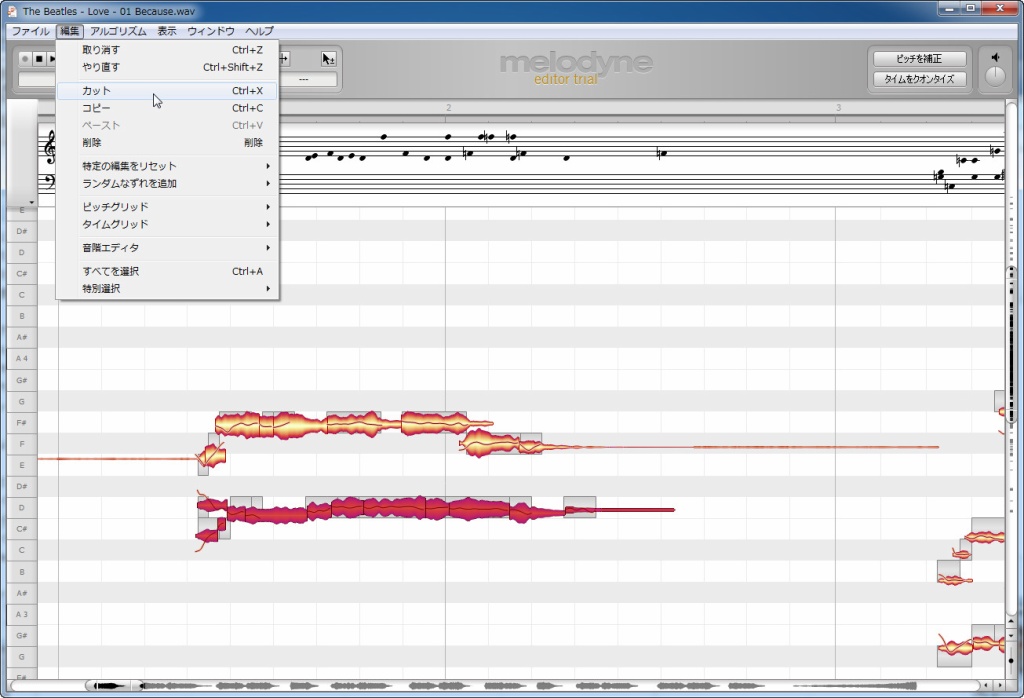Screen dimensions: 1024x698
Task: Click the A 4 key in pitch ruler
Action: [22, 358]
